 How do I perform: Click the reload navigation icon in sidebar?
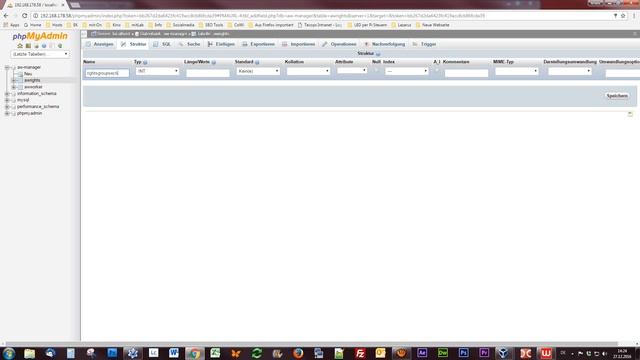60,46
